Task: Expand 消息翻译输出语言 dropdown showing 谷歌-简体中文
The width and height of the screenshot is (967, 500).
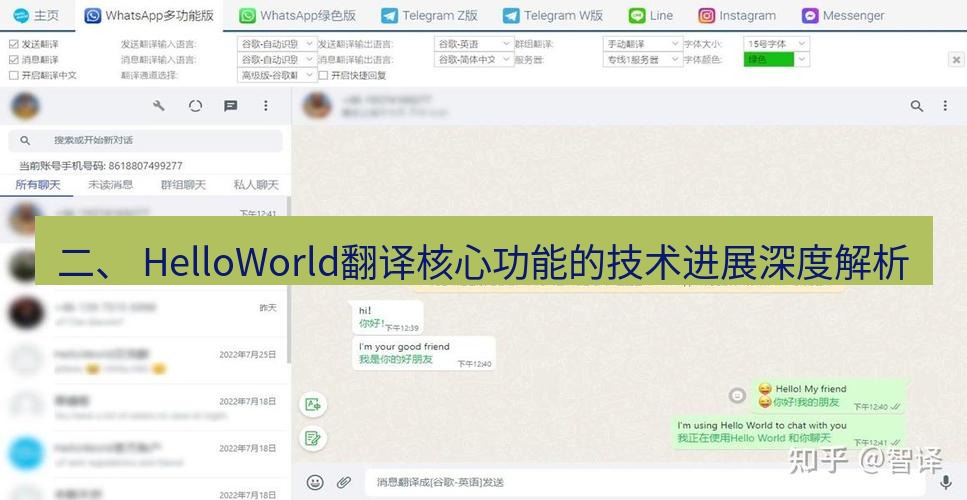Action: [474, 60]
